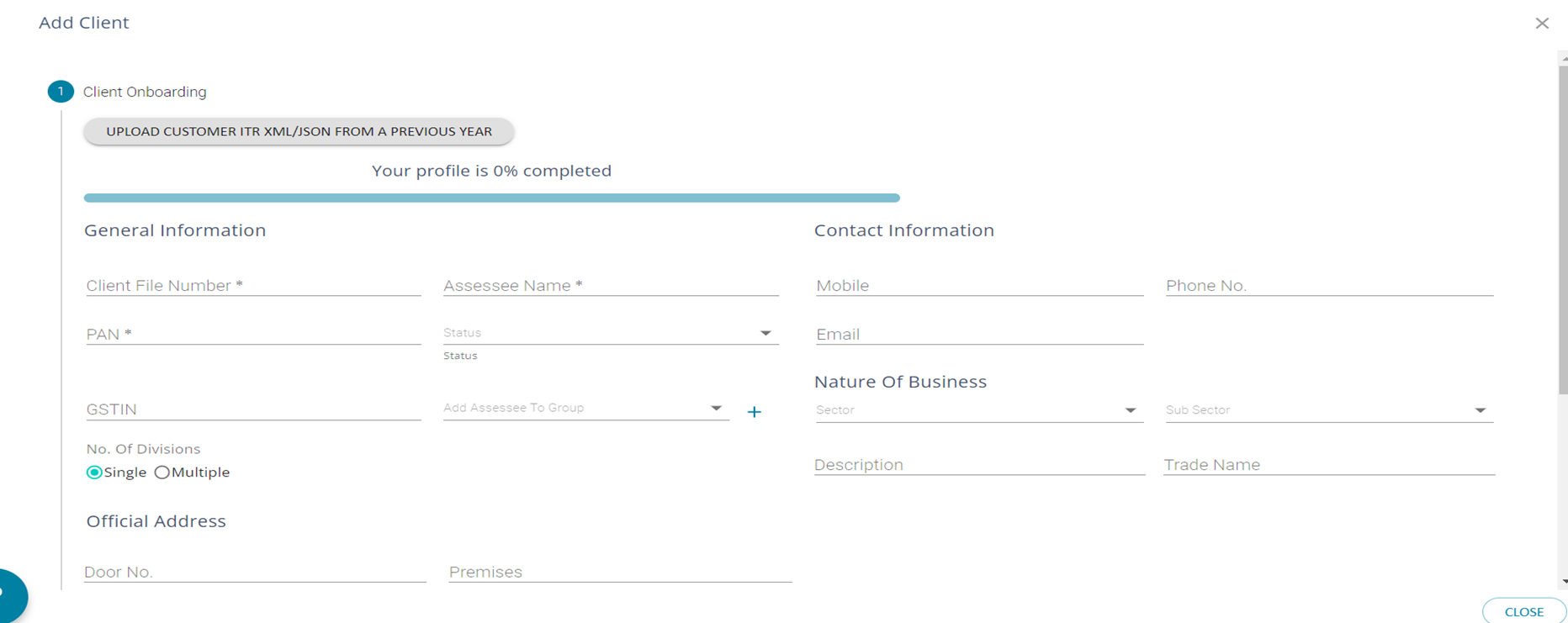Click the plus icon to add group
1568x623 pixels.
point(755,412)
